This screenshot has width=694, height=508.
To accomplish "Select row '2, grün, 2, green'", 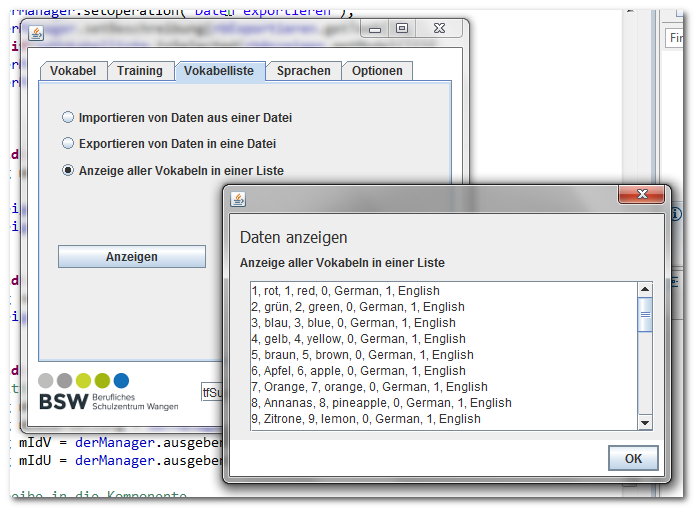I will [444, 307].
